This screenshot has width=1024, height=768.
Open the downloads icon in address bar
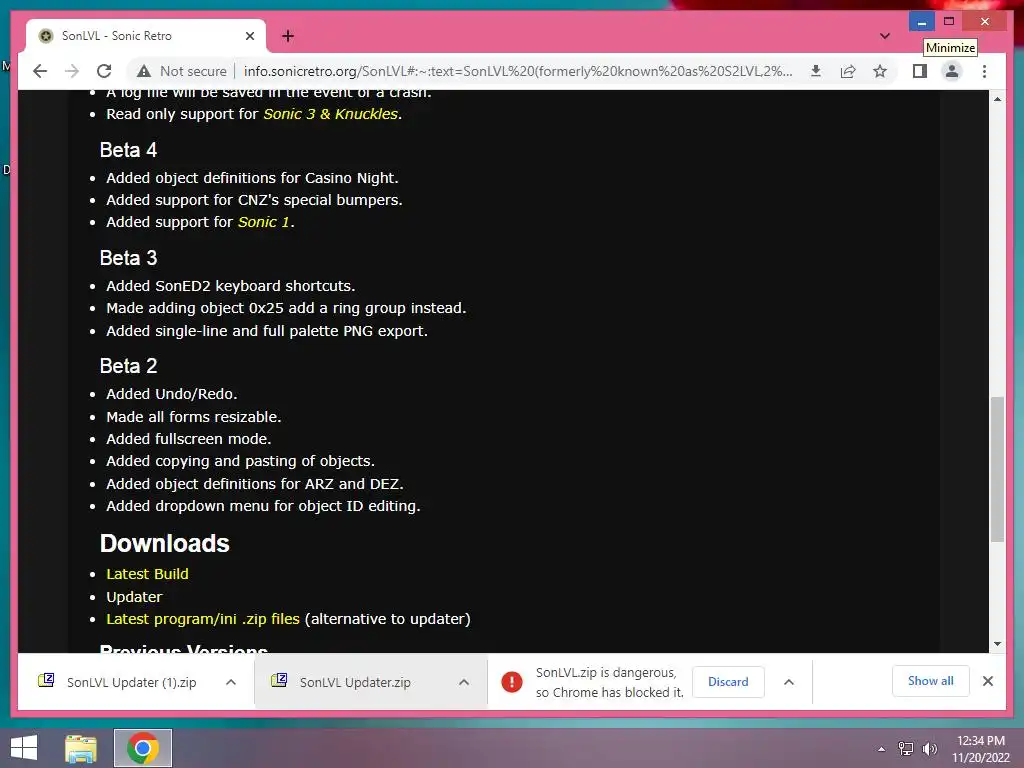(816, 71)
